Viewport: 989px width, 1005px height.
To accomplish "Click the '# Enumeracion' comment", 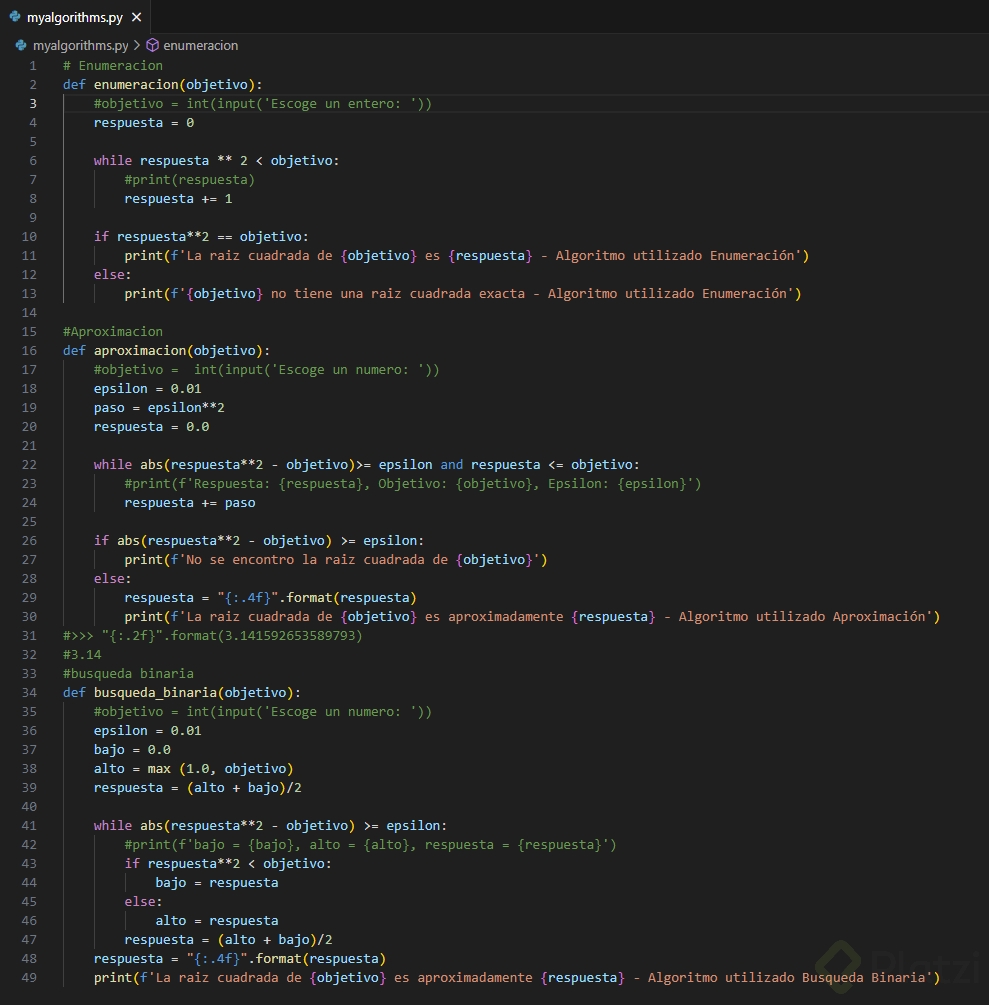I will click(x=113, y=65).
